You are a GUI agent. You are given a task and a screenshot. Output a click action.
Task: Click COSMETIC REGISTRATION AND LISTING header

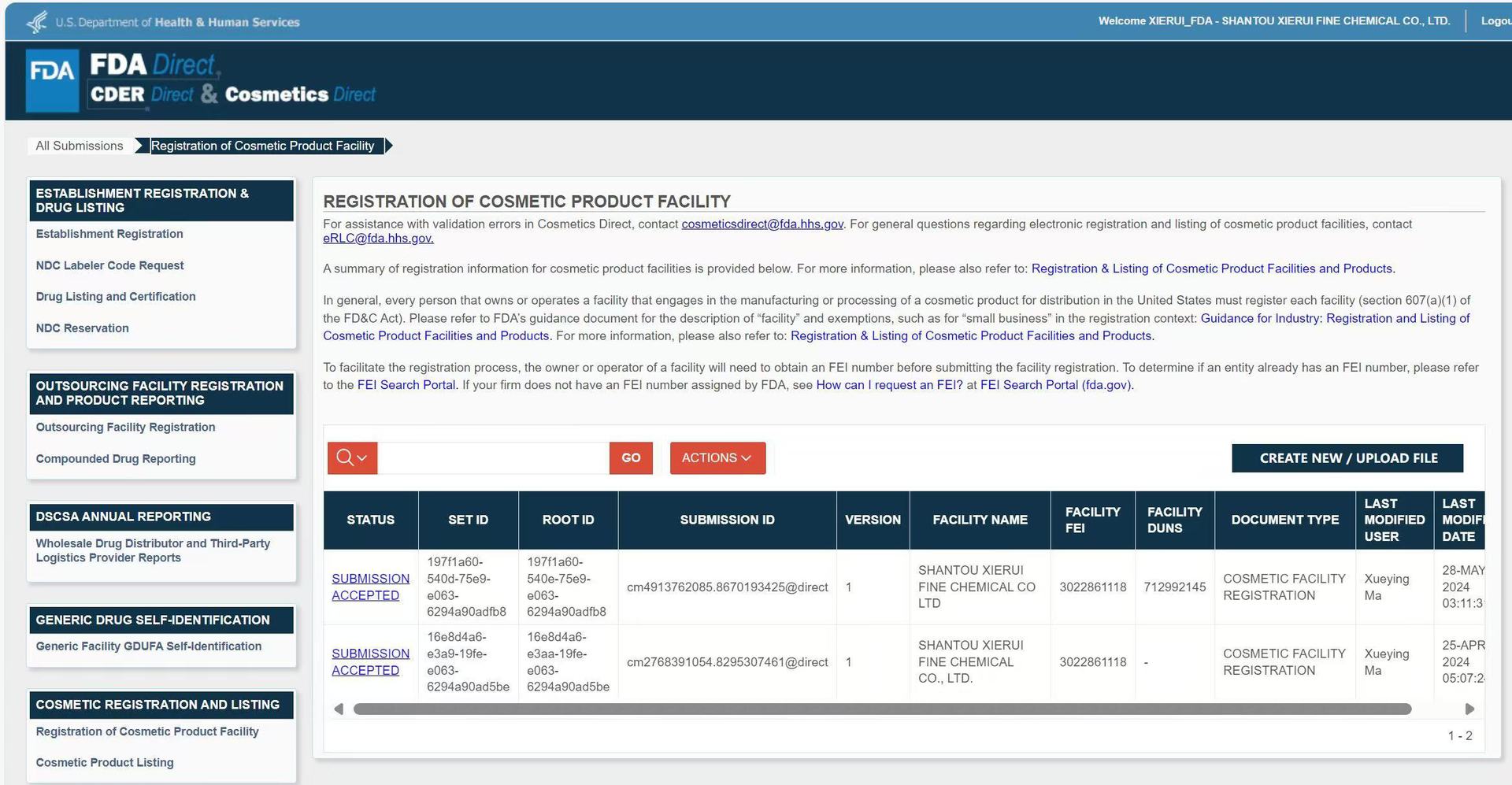161,705
